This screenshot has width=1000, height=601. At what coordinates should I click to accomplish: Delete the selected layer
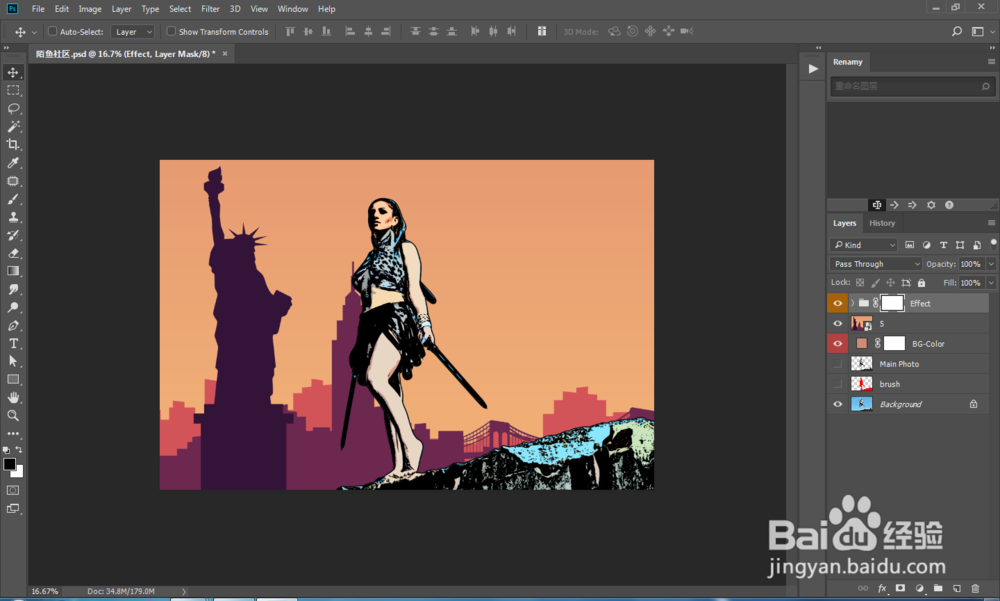click(975, 588)
